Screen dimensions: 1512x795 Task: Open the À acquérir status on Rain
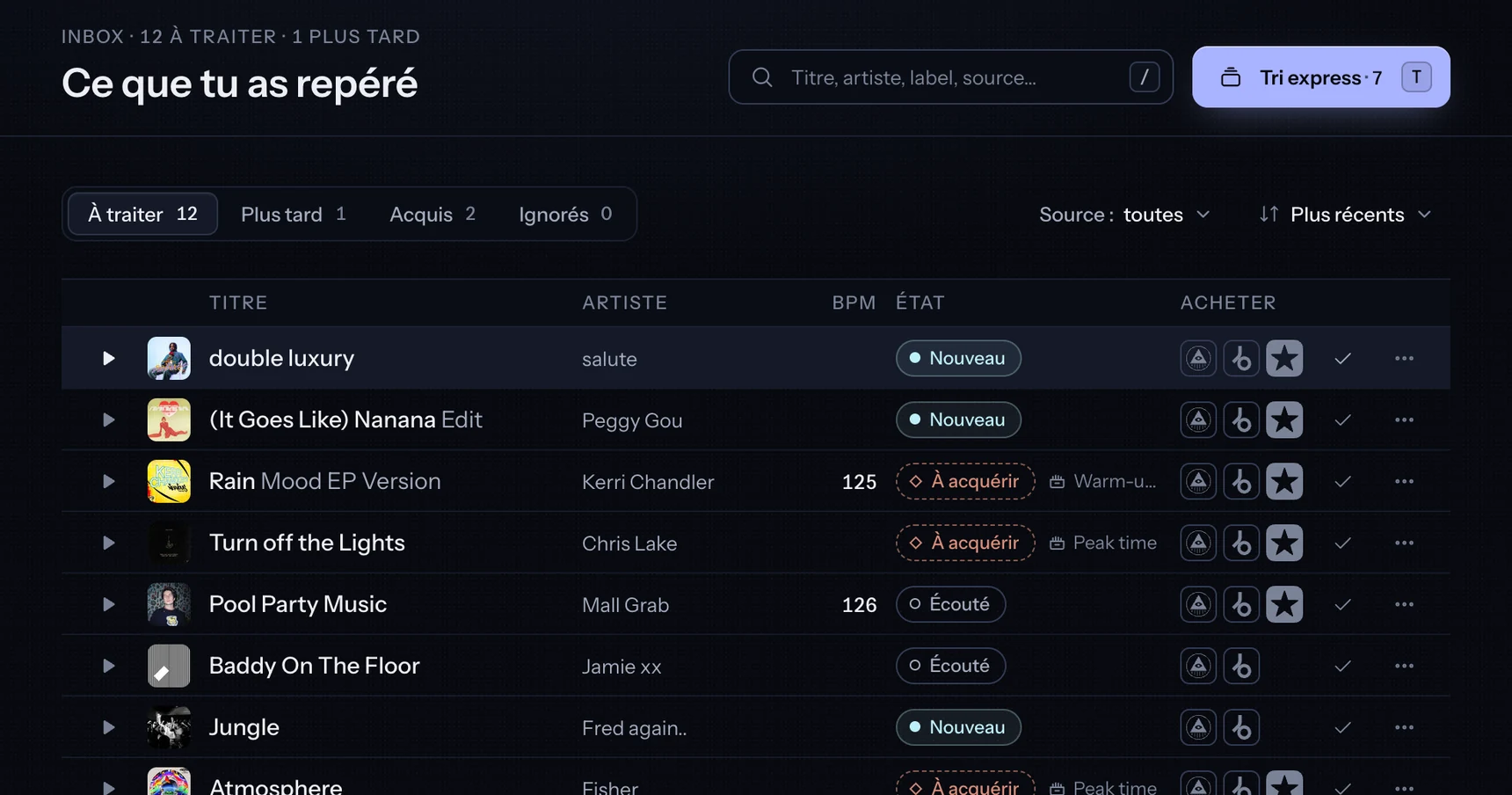965,481
